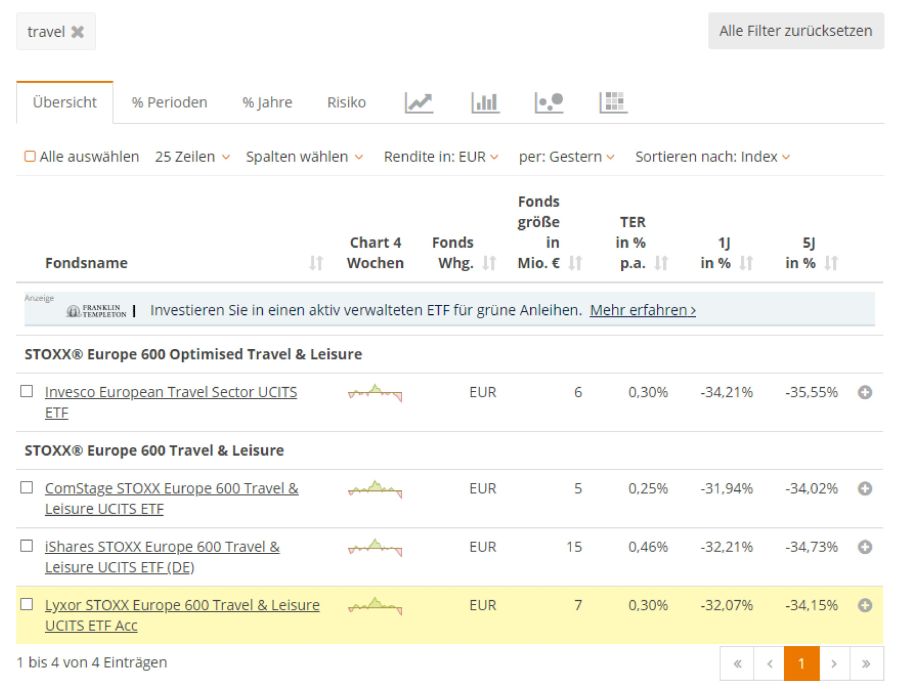Sort table by Fondsname column
This screenshot has height=692, width=900.
tap(316, 263)
